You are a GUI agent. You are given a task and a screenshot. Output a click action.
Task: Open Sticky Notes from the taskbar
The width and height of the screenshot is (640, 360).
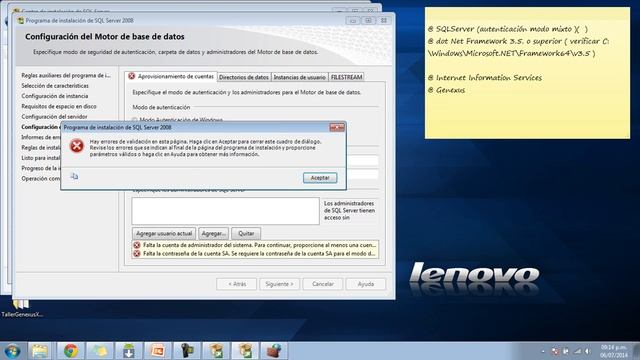tap(99, 351)
